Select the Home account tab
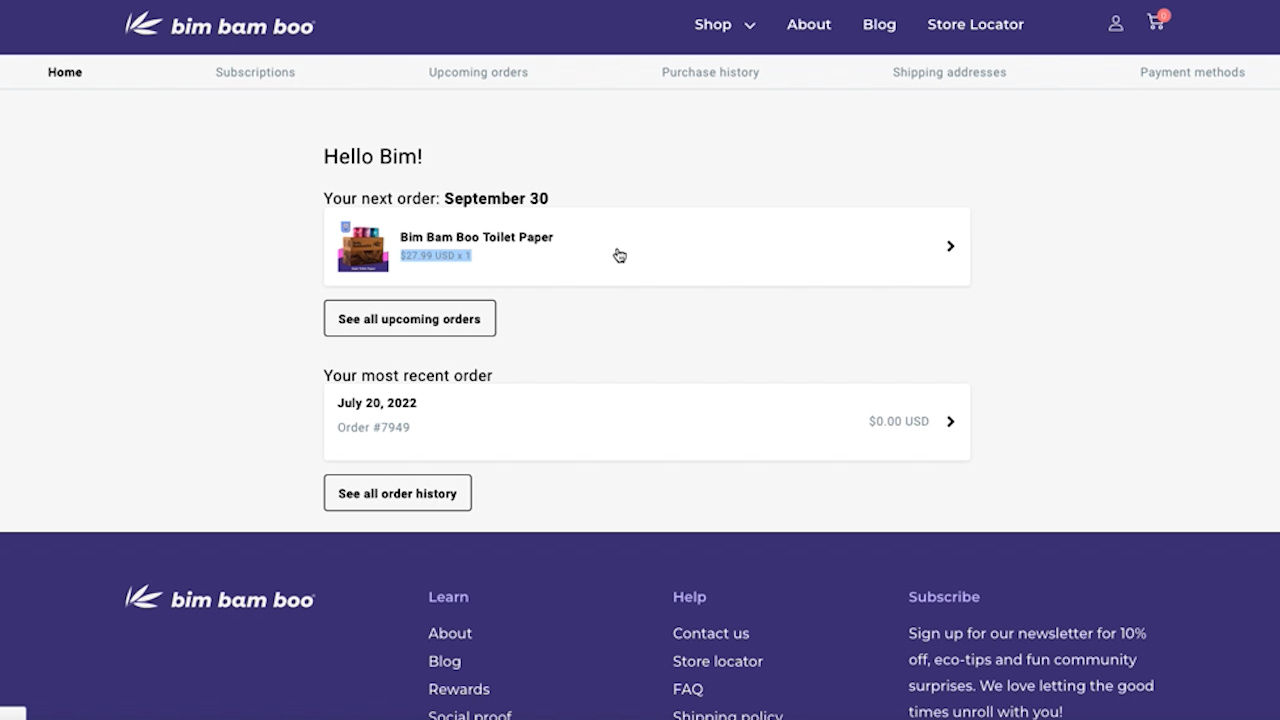Viewport: 1280px width, 720px height. [x=65, y=72]
